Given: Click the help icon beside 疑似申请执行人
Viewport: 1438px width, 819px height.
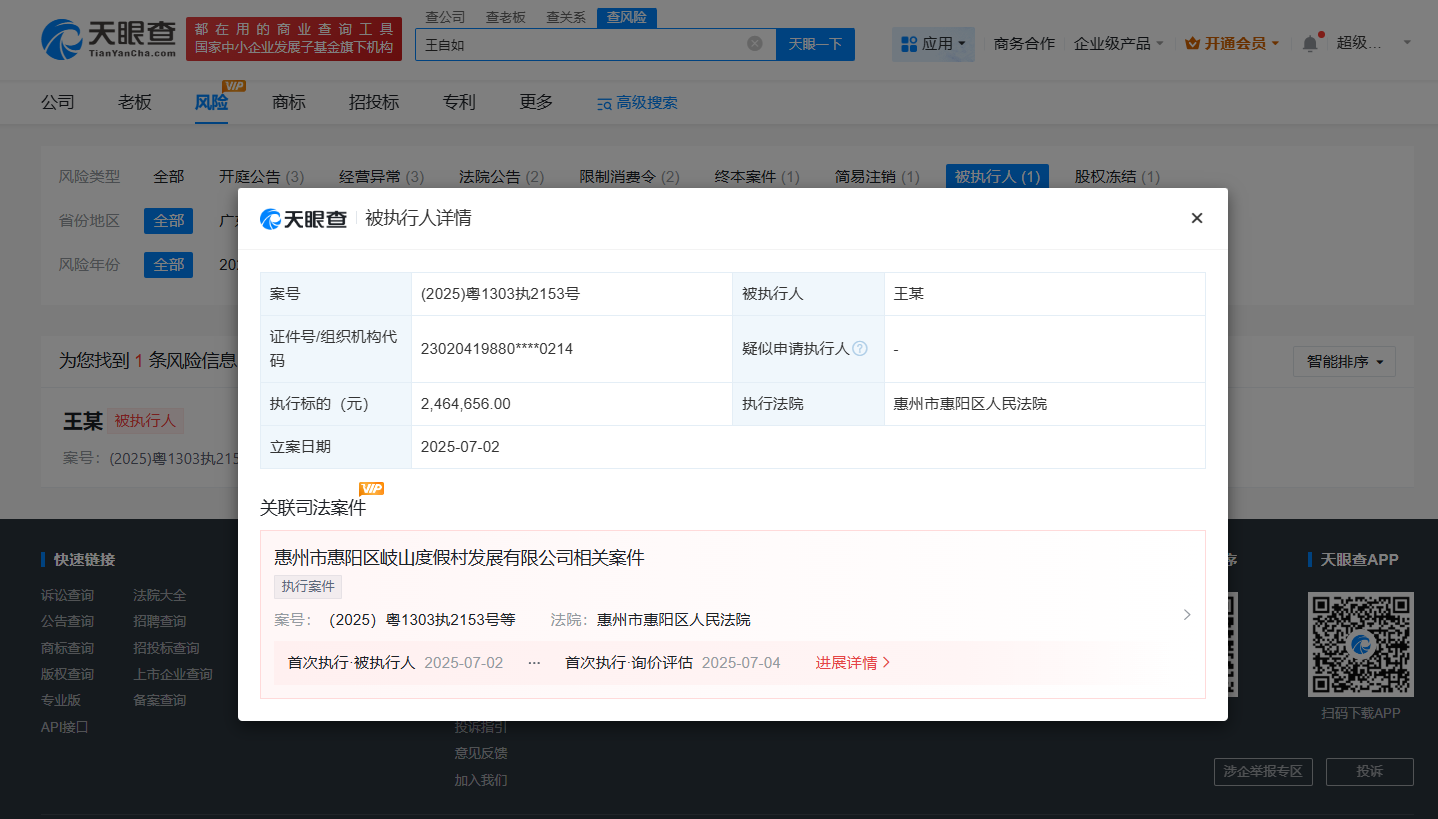Looking at the screenshot, I should 860,349.
